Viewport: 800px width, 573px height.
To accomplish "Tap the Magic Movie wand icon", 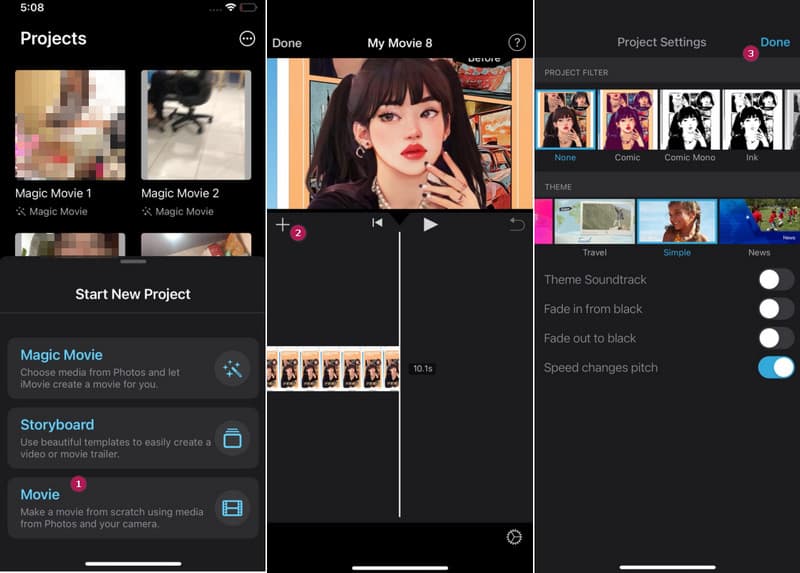I will 232,369.
